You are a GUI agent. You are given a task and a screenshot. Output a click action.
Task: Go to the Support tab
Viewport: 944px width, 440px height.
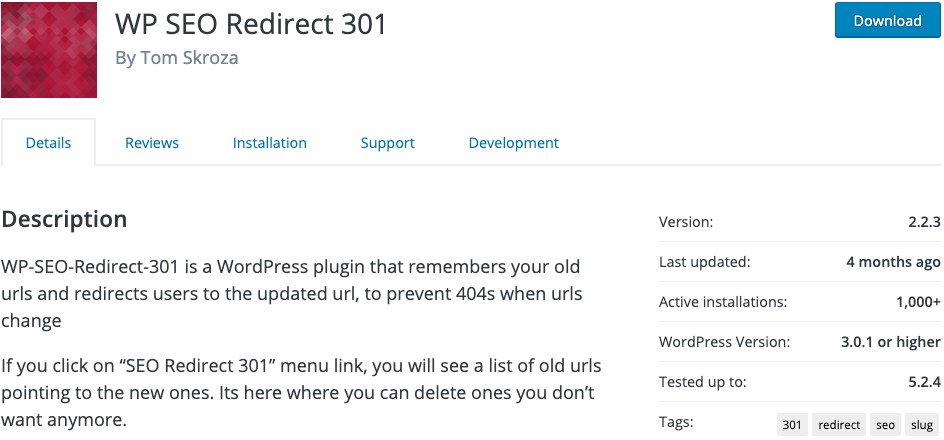click(x=388, y=143)
